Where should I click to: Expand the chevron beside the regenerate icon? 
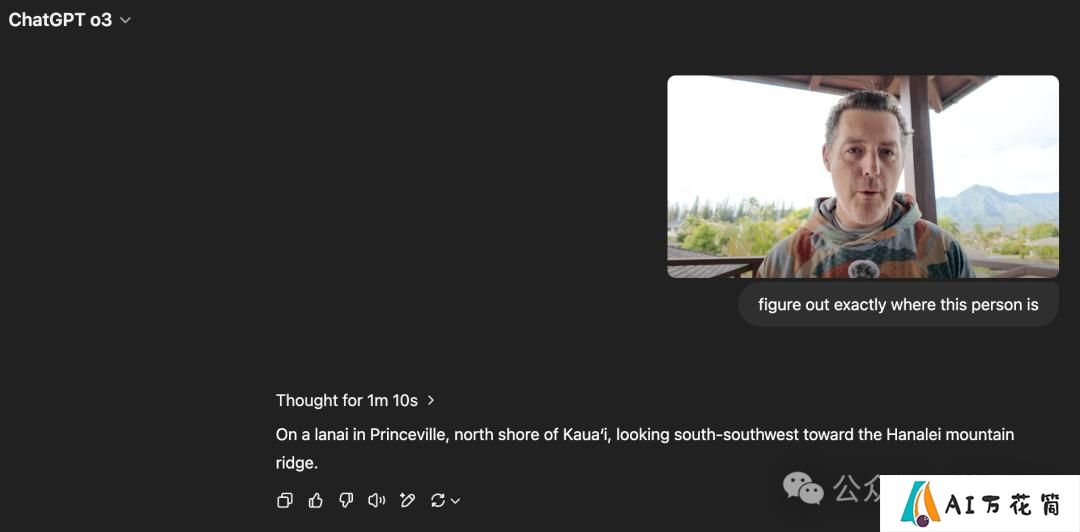[455, 501]
